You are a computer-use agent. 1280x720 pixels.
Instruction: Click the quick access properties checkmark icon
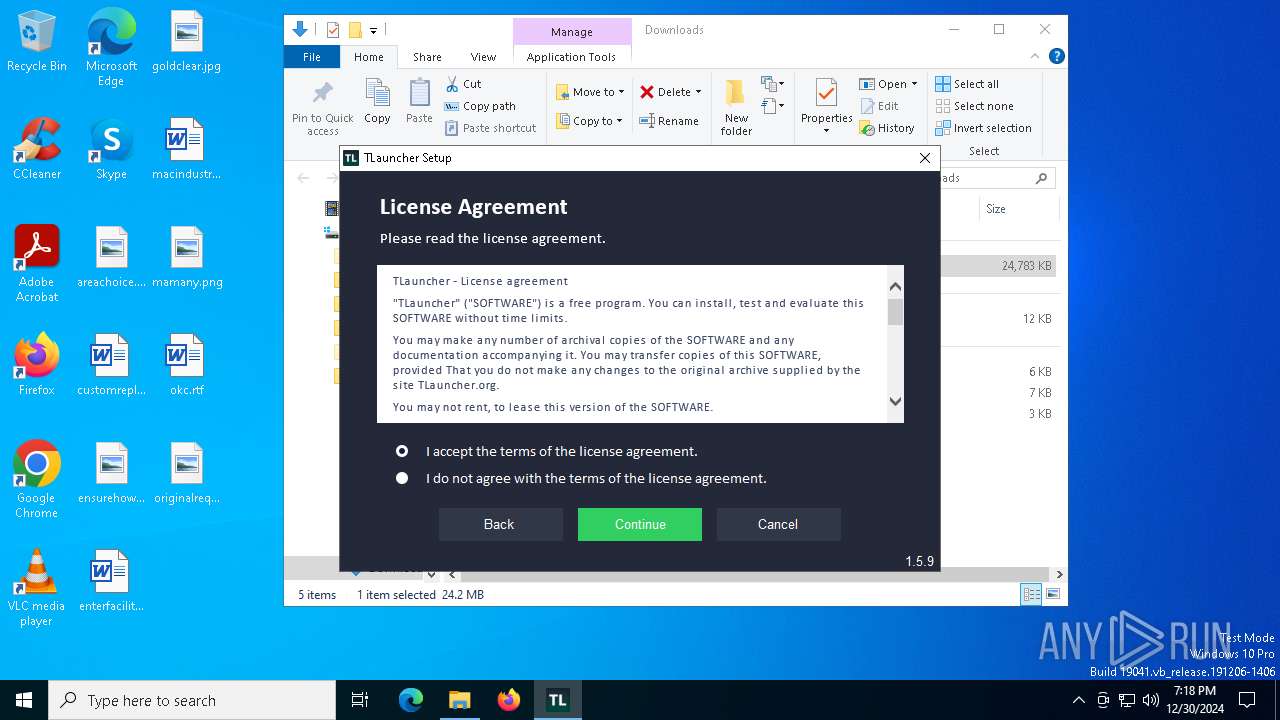point(333,30)
